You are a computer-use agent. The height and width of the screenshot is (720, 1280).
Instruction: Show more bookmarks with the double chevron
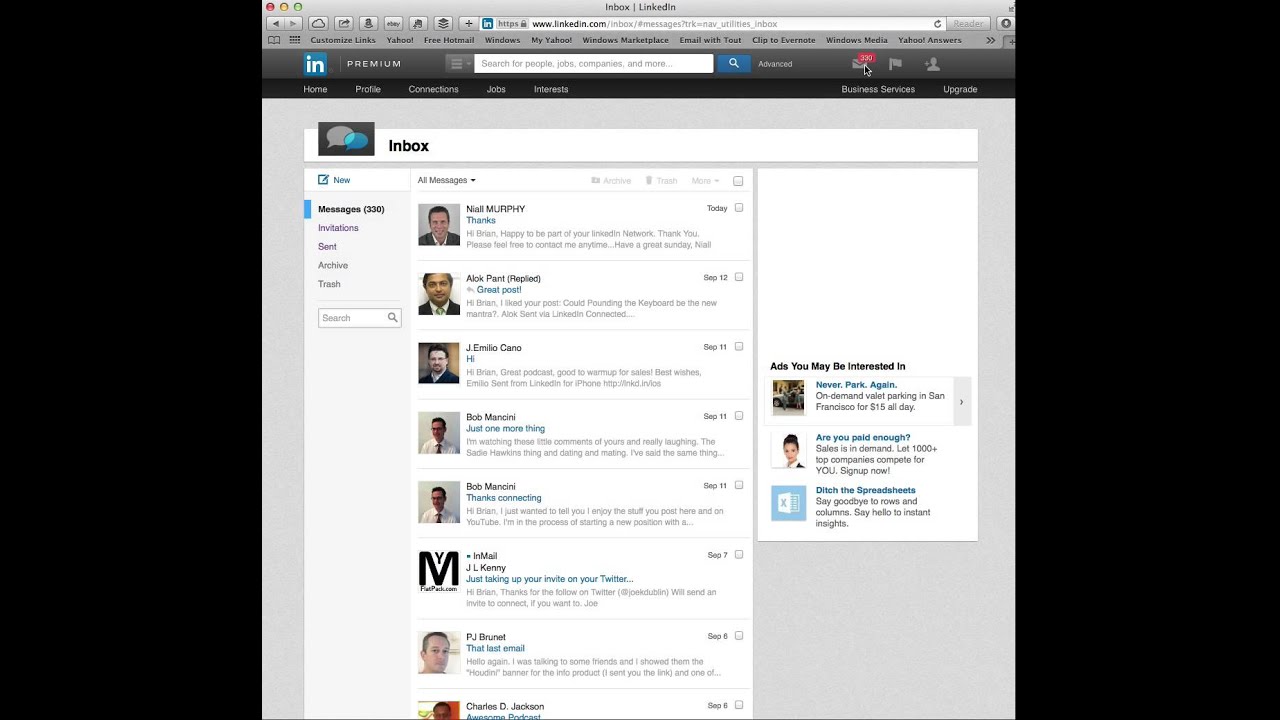pos(990,40)
